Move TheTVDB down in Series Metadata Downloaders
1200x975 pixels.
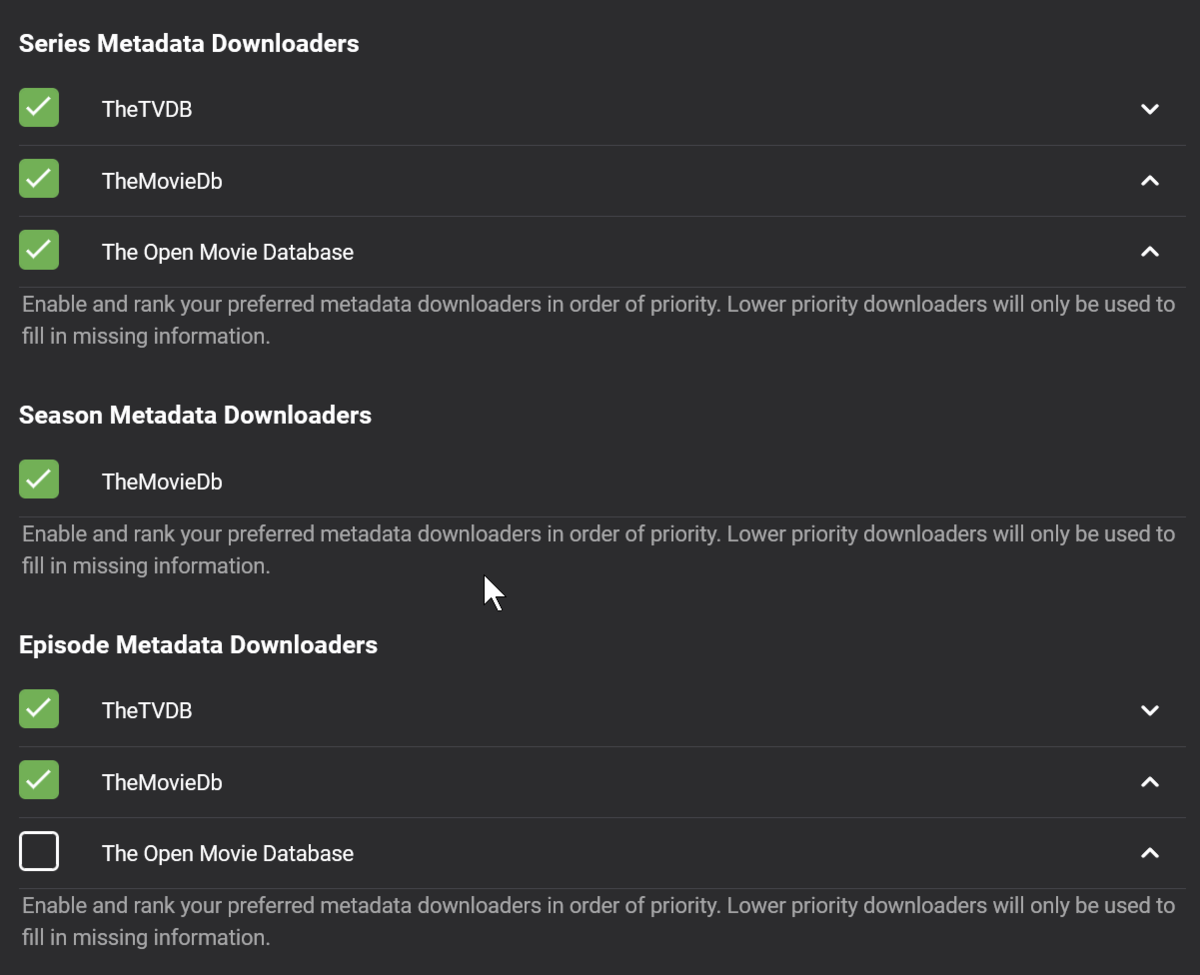[1150, 109]
